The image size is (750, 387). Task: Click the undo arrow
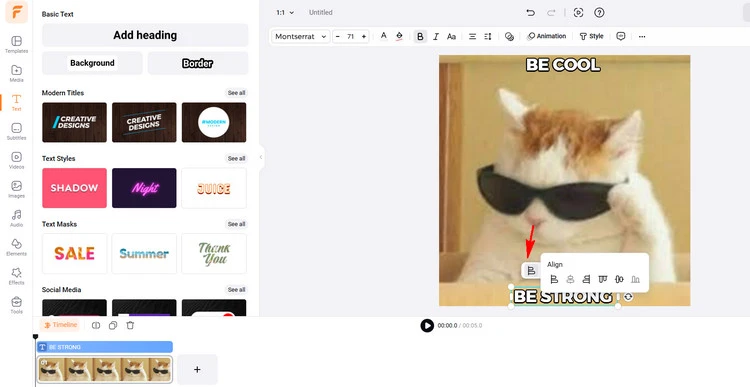pos(530,12)
